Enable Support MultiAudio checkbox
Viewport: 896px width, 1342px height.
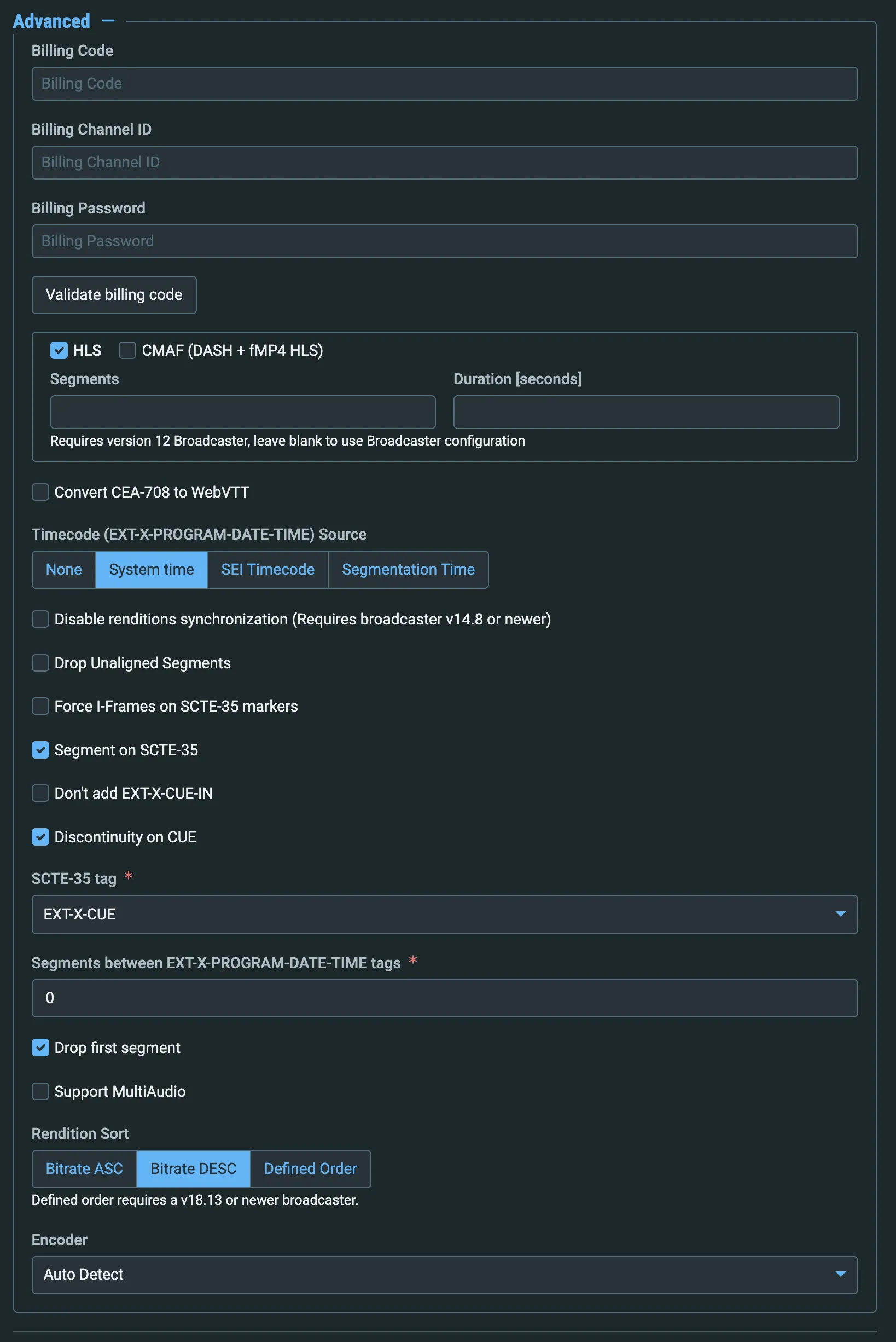pos(40,1091)
